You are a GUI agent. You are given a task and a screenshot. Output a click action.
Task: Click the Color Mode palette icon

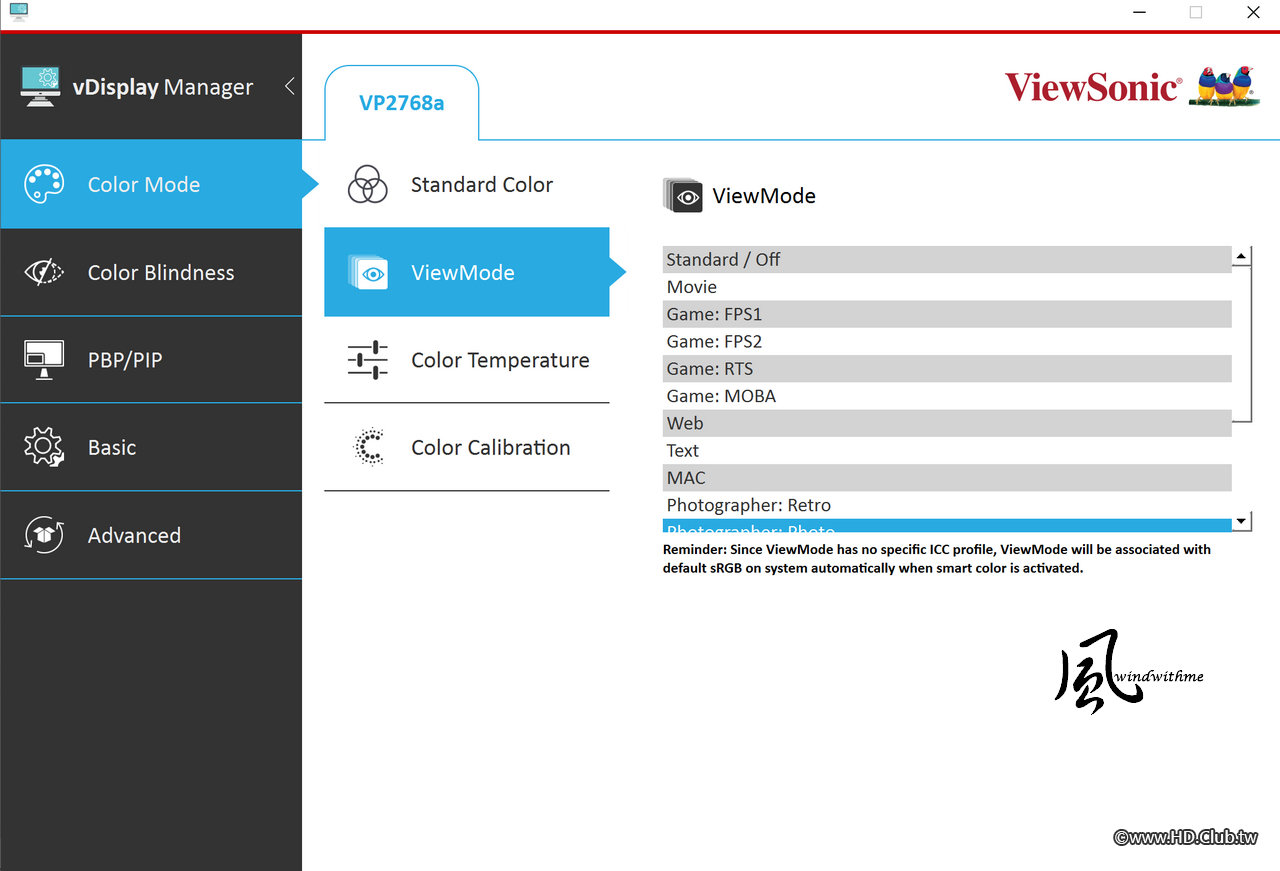44,184
